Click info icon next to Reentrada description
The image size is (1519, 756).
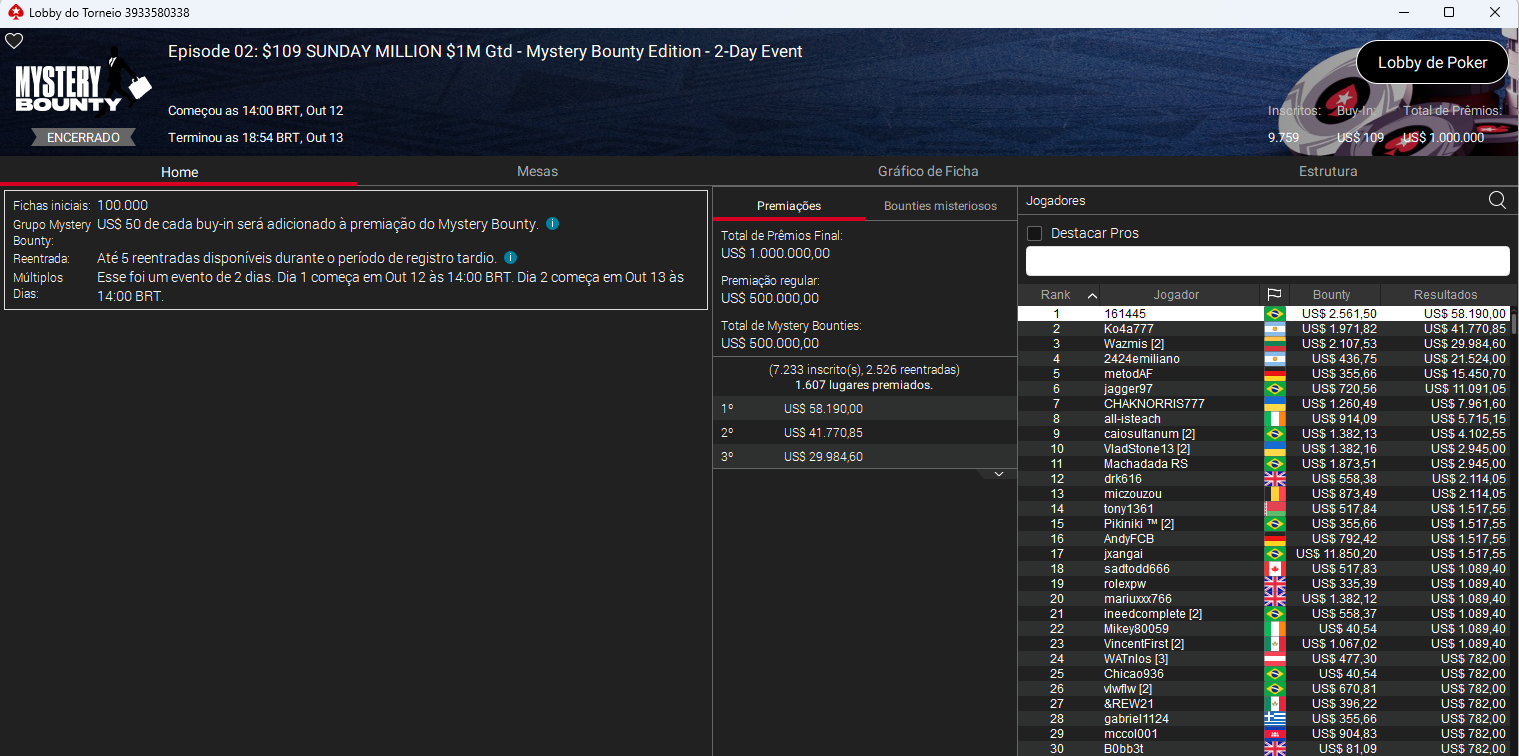pos(510,258)
